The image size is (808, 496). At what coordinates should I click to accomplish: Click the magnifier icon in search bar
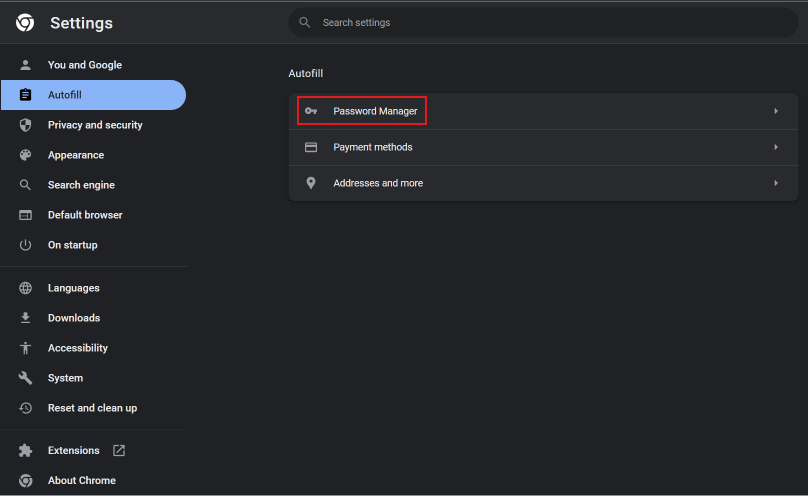(305, 23)
